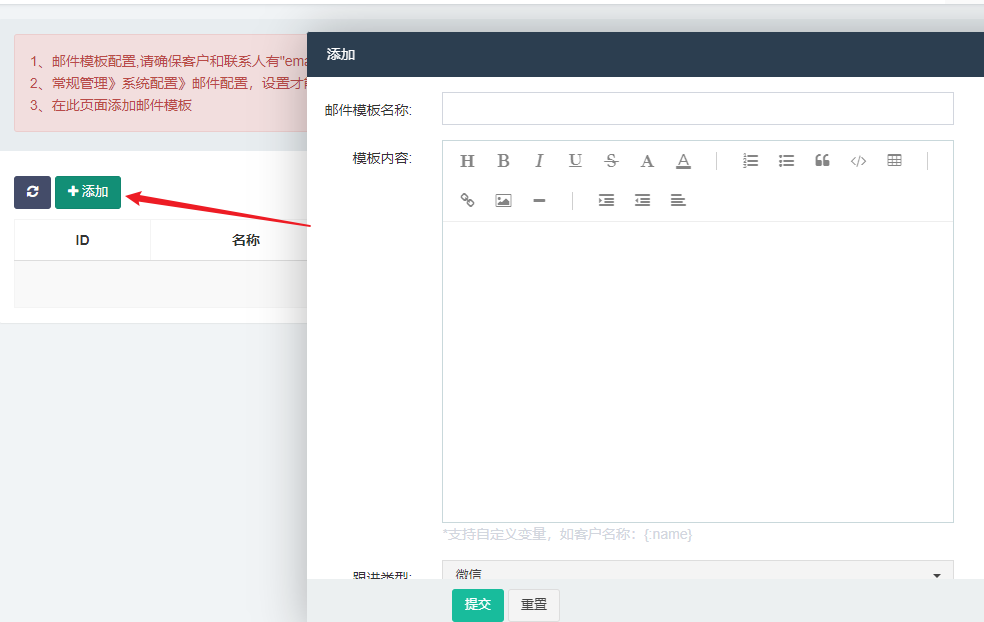Click the +添加 add button

point(88,192)
